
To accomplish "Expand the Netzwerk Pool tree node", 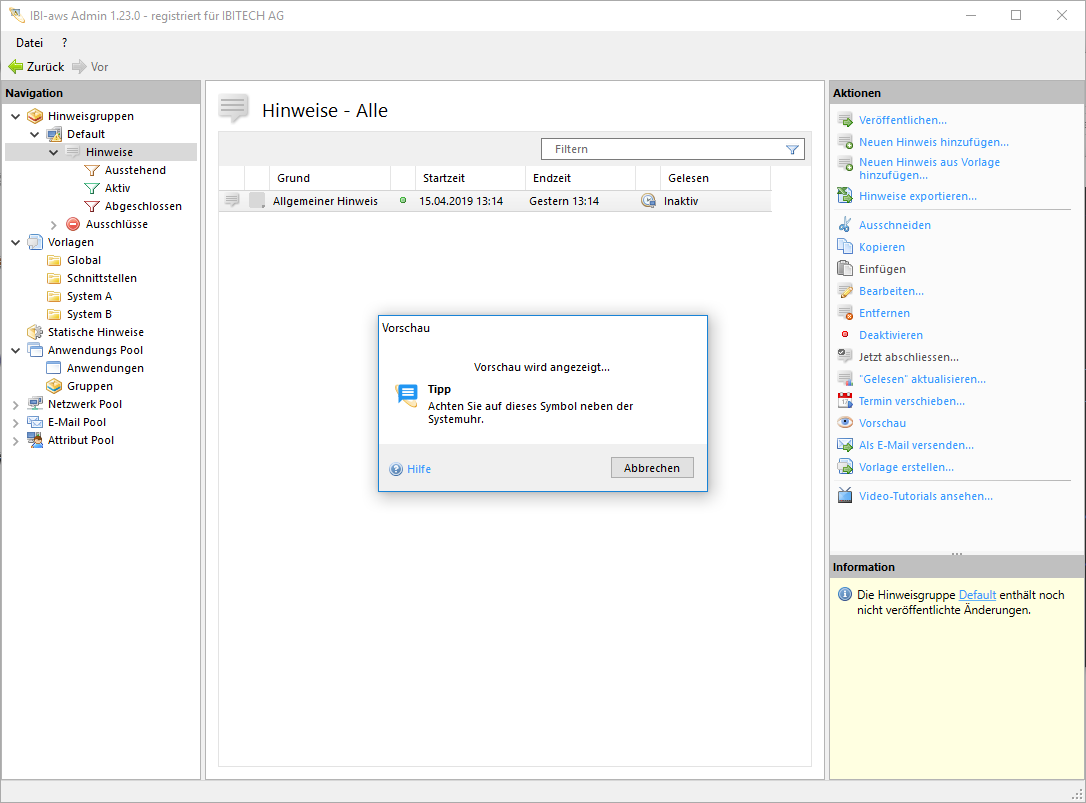I will pyautogui.click(x=16, y=405).
